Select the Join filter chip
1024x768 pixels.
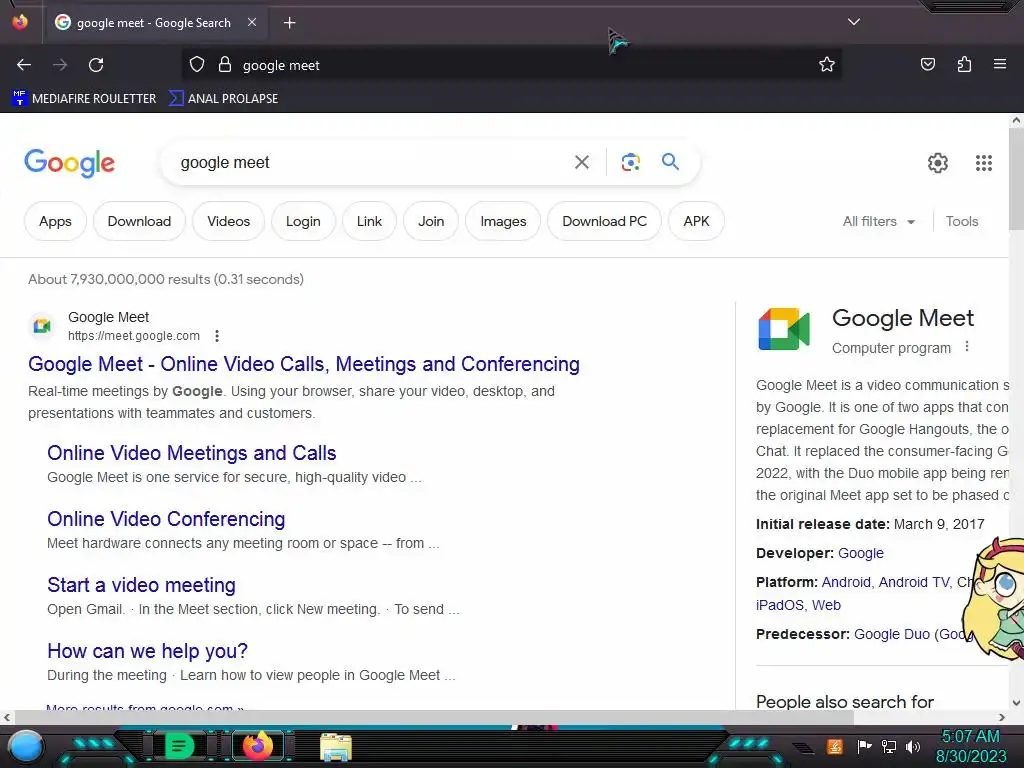tap(431, 221)
